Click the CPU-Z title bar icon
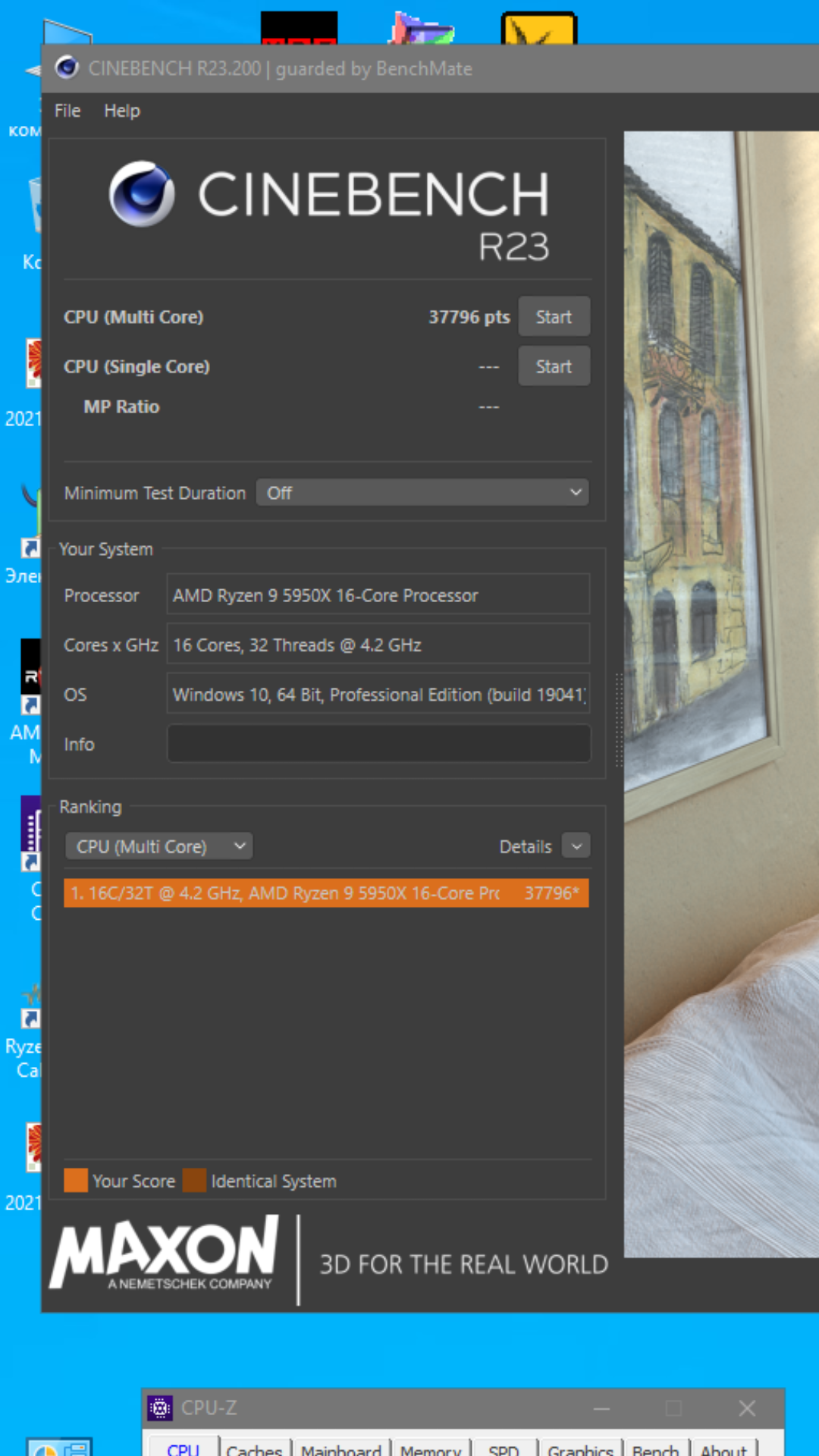The image size is (819, 1456). 160,1408
